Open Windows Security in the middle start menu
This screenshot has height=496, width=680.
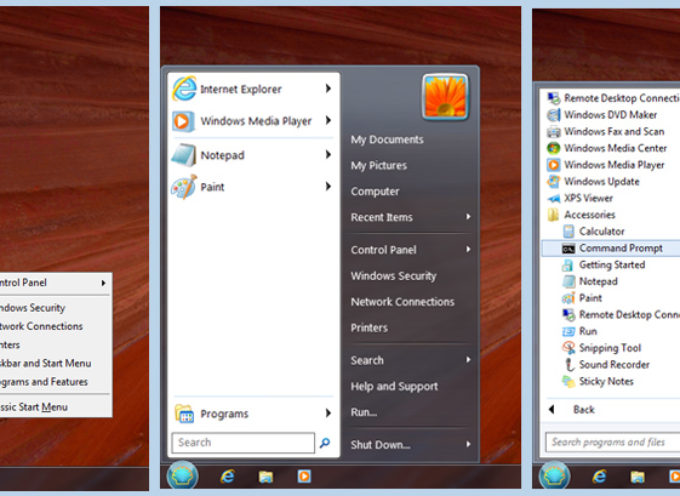[x=393, y=276]
